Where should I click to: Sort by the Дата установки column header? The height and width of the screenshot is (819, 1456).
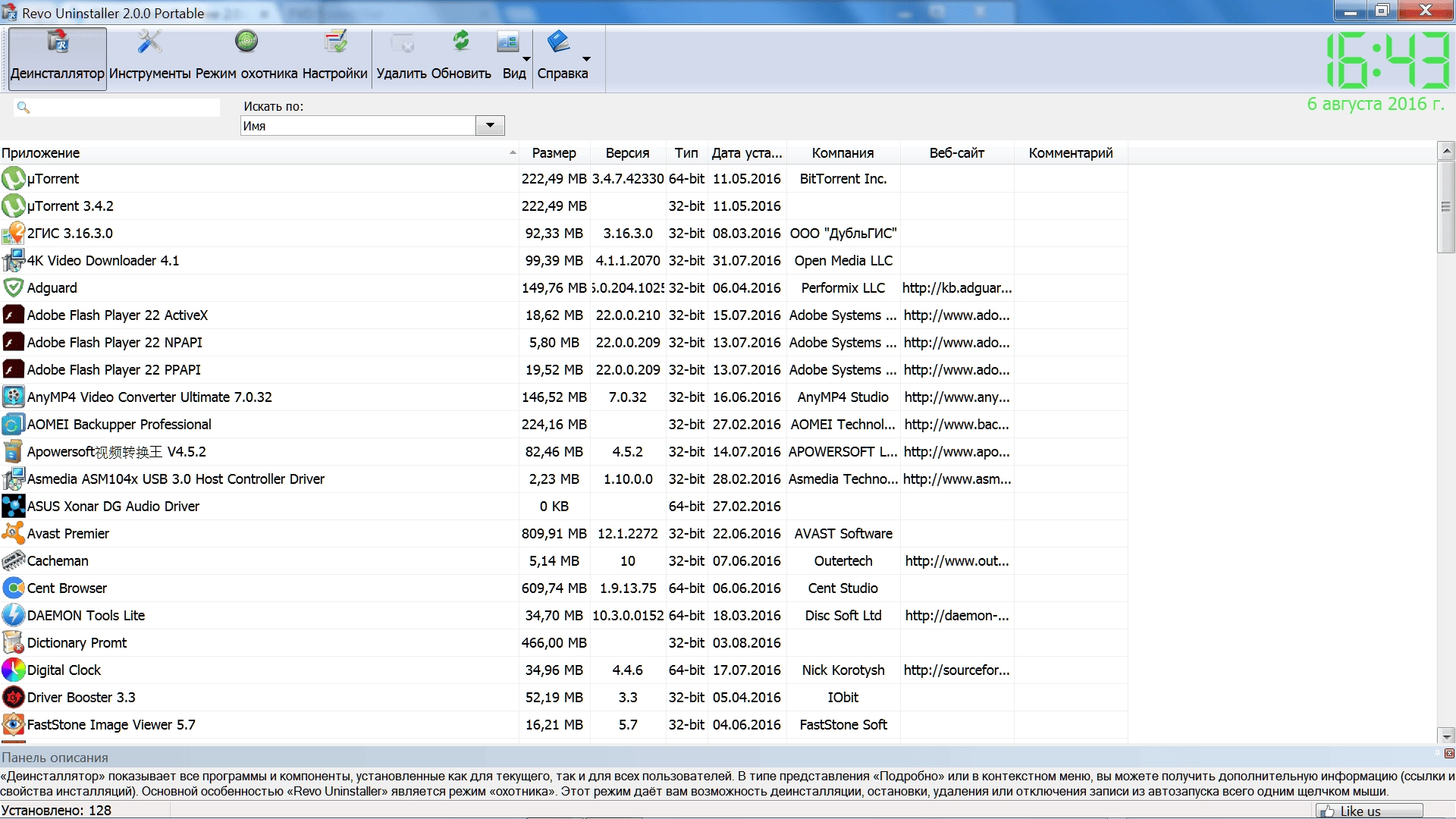[747, 153]
